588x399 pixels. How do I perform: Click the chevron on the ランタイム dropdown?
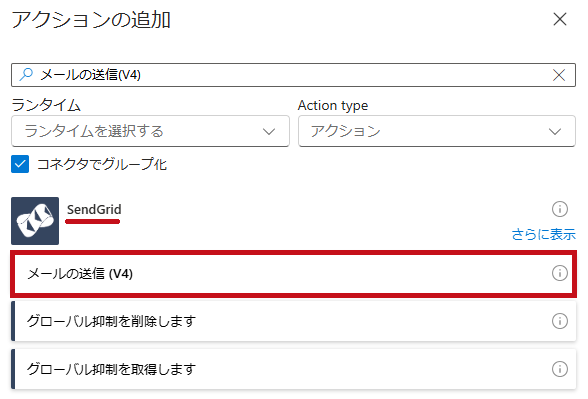[269, 132]
